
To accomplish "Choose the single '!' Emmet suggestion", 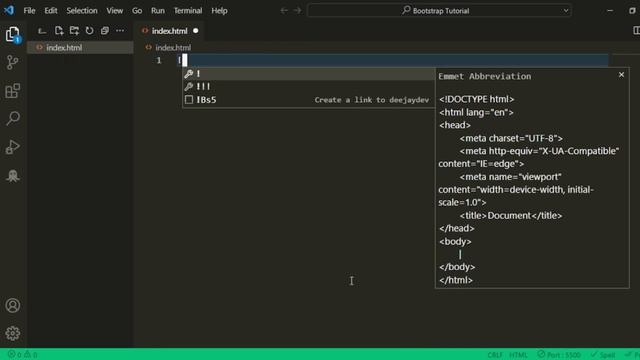I will pos(308,74).
